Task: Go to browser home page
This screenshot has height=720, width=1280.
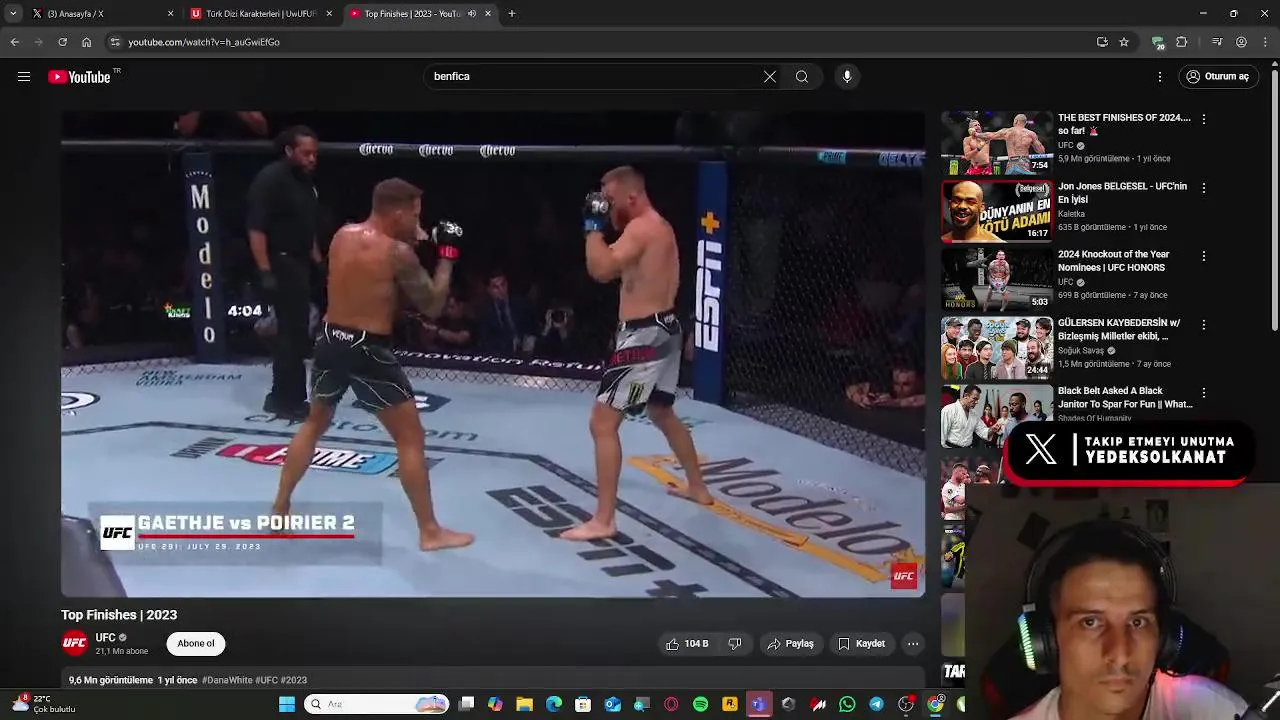Action: [x=86, y=42]
